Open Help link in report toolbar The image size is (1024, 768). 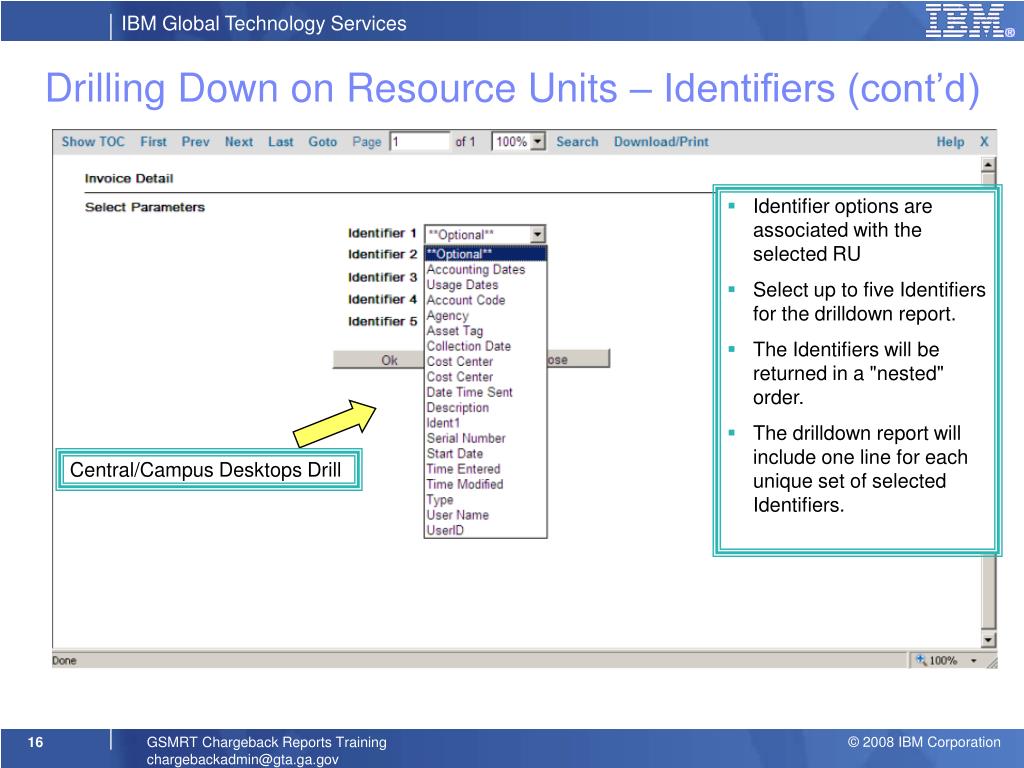coord(950,142)
